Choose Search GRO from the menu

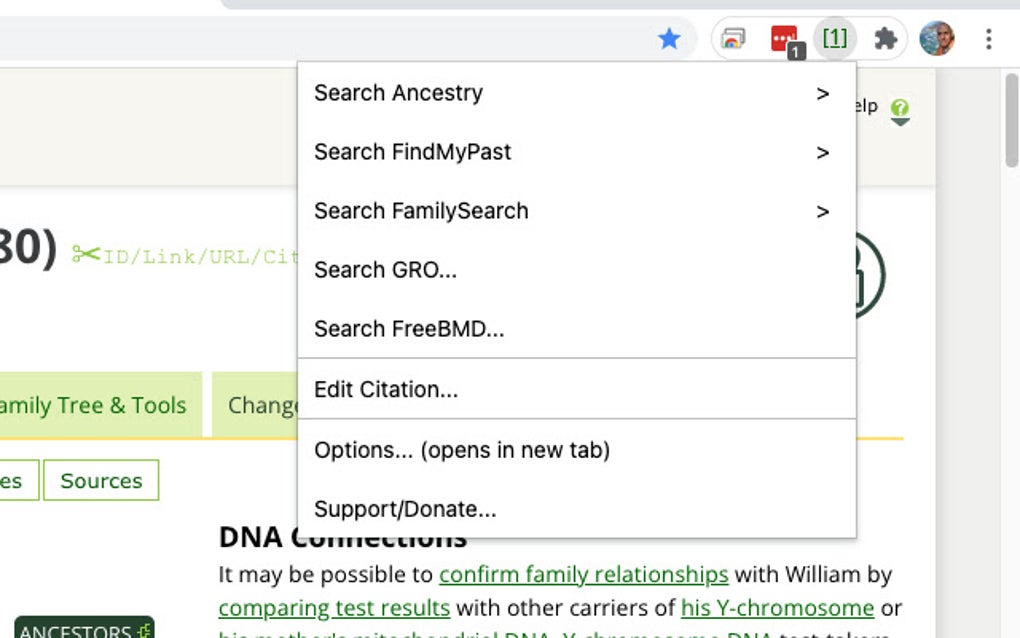point(386,269)
